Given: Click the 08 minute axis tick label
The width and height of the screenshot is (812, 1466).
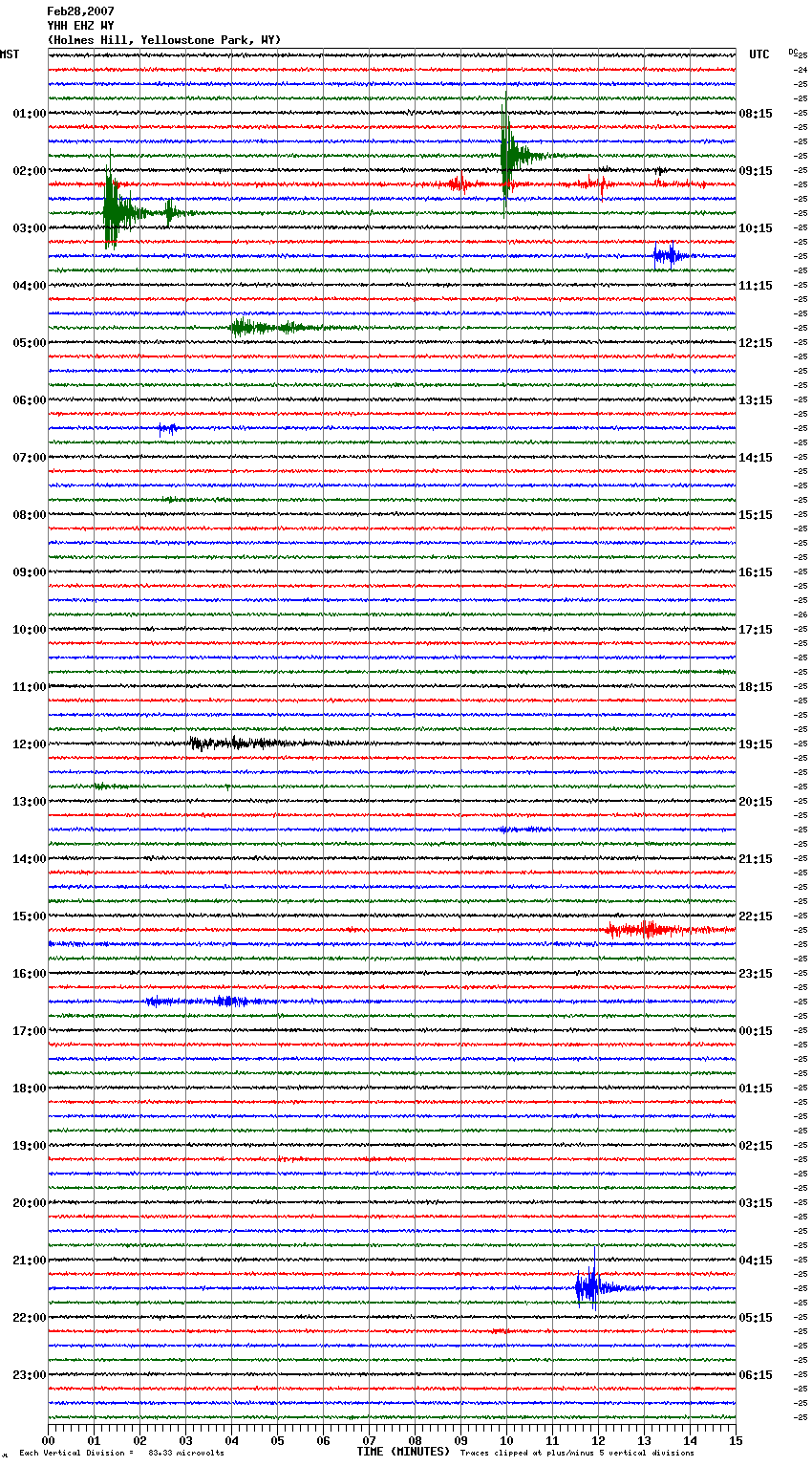Looking at the screenshot, I should click(x=415, y=1440).
